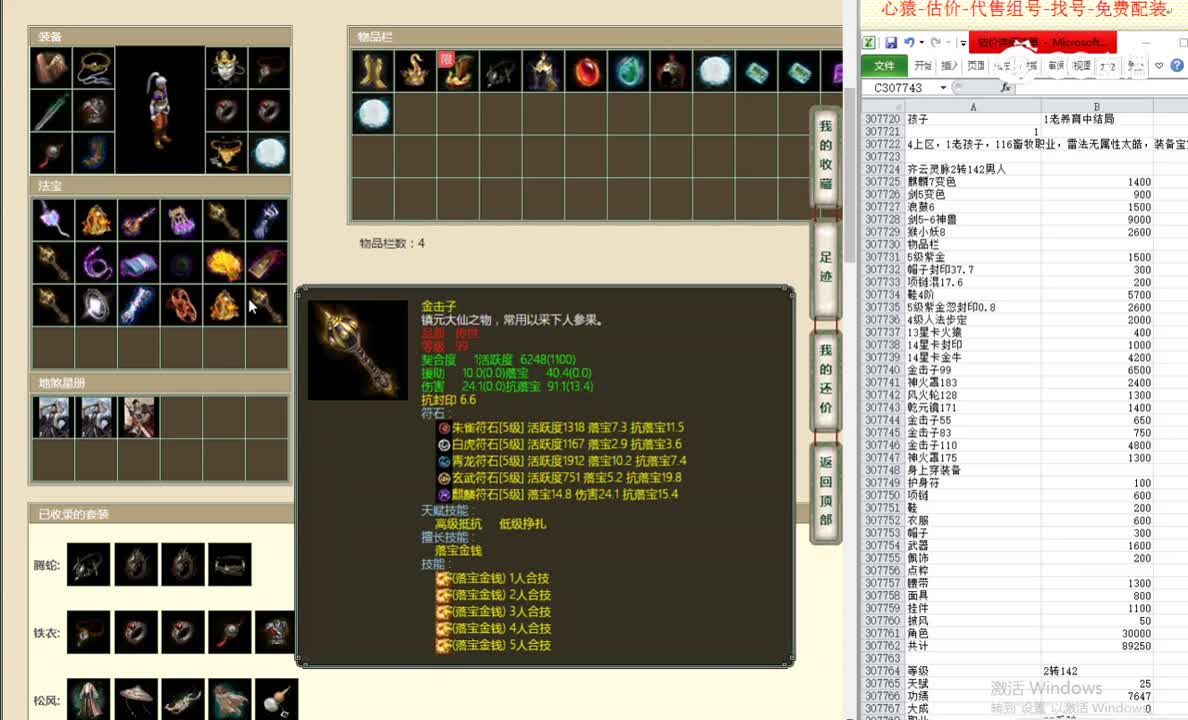The image size is (1188, 720).
Task: Click cell with value 89250
Action: (x=1097, y=646)
